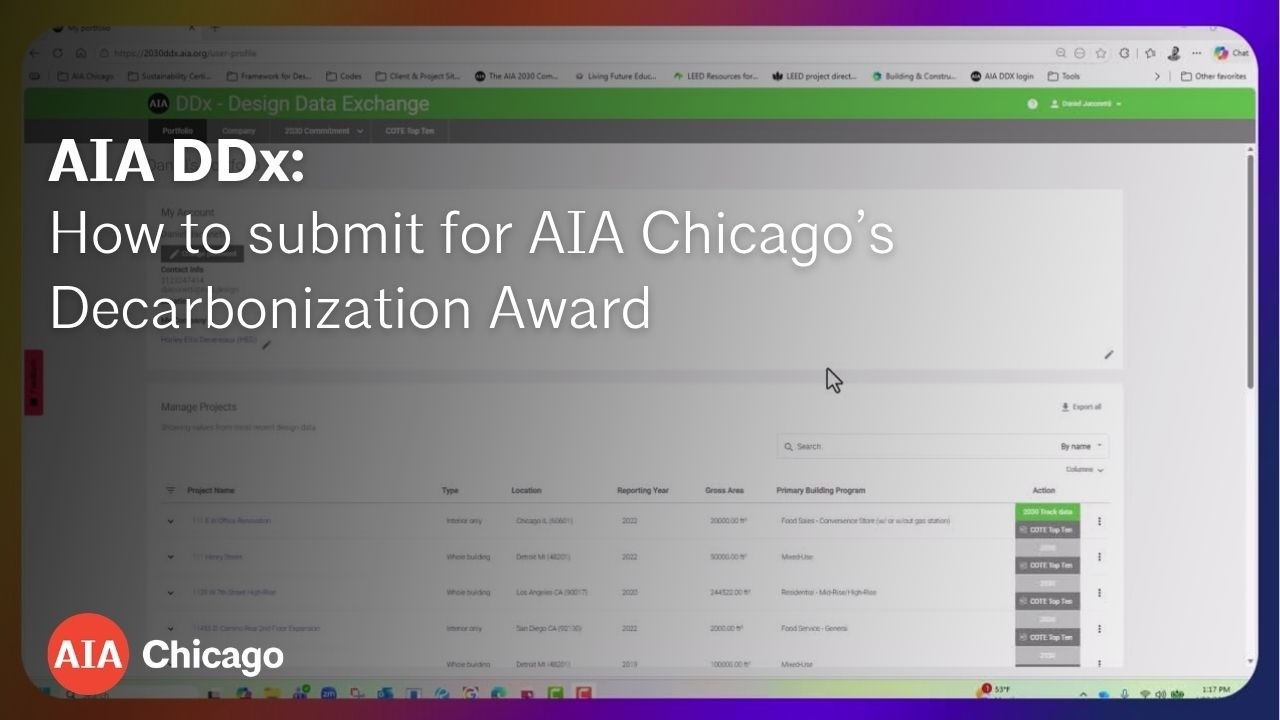Open 1120 W 7th Street High-Rise project

click(234, 593)
